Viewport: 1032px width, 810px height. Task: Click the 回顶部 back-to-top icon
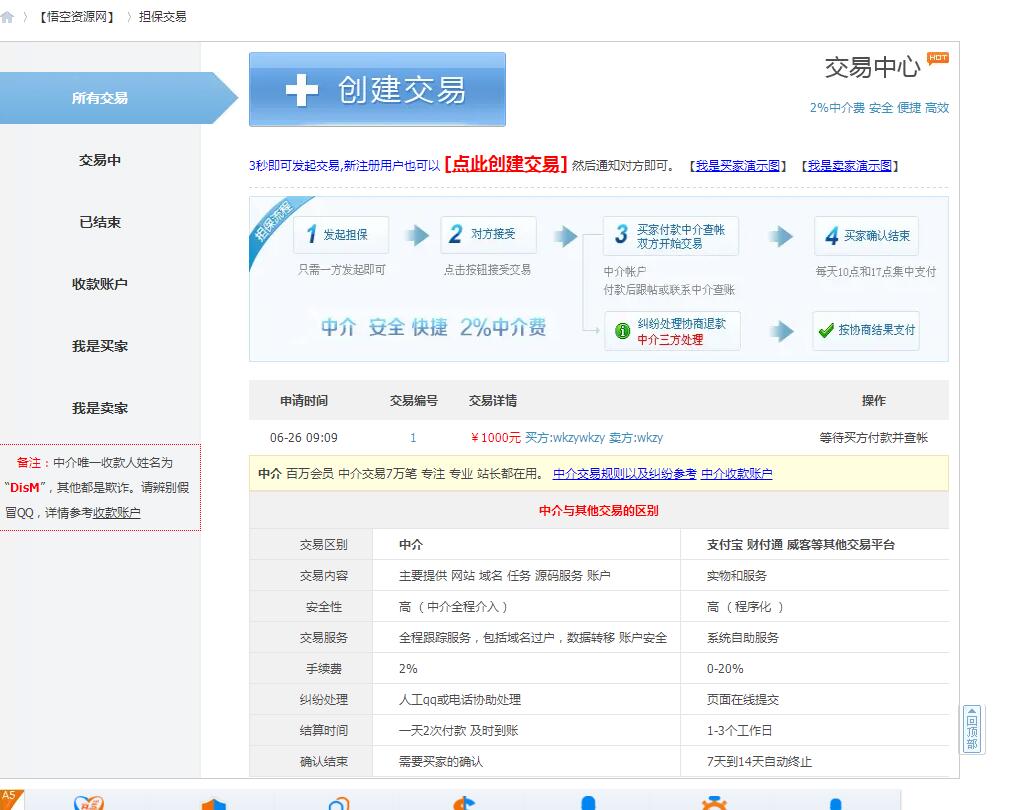tap(971, 729)
